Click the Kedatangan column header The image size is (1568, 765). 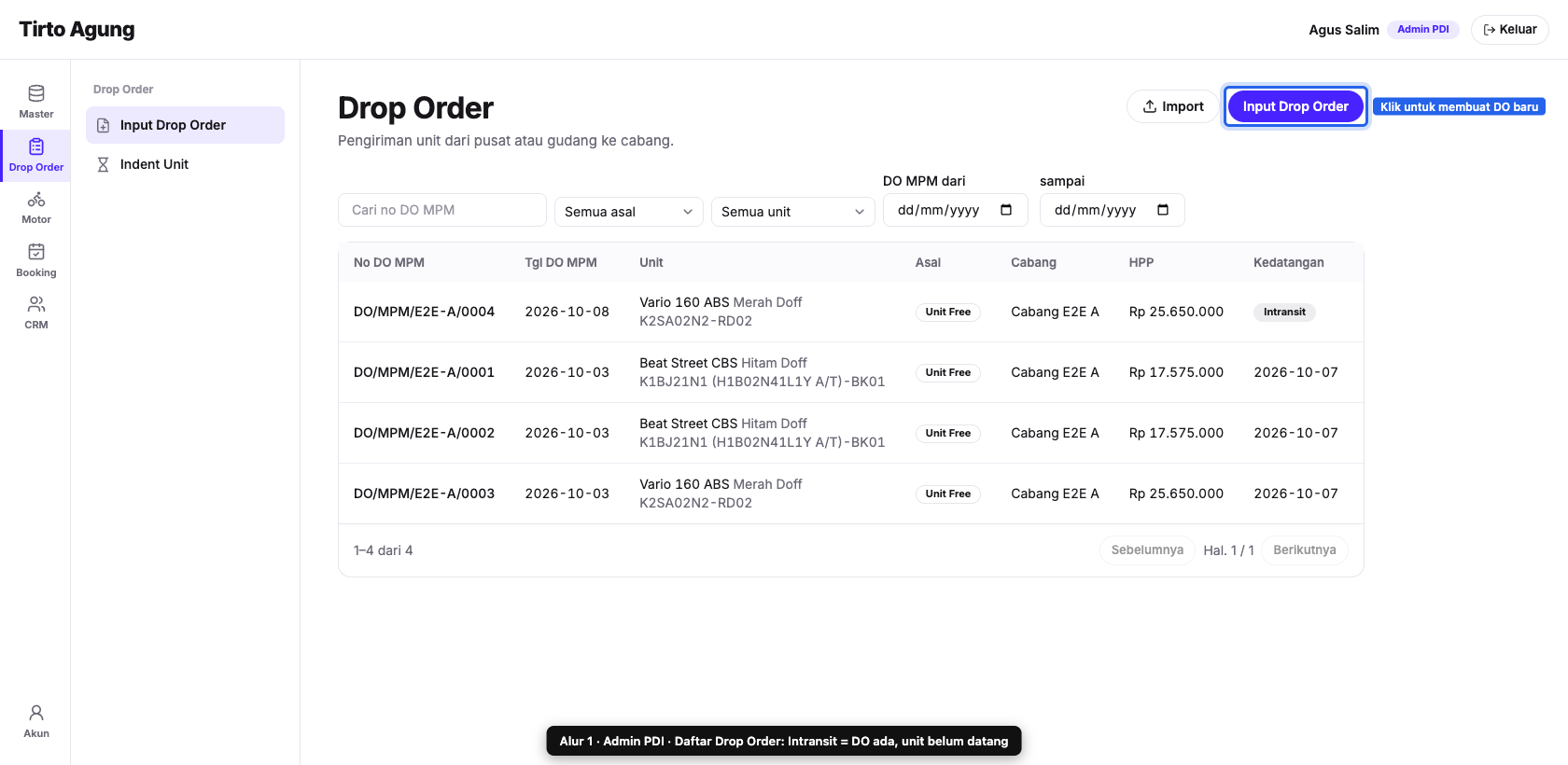point(1289,262)
